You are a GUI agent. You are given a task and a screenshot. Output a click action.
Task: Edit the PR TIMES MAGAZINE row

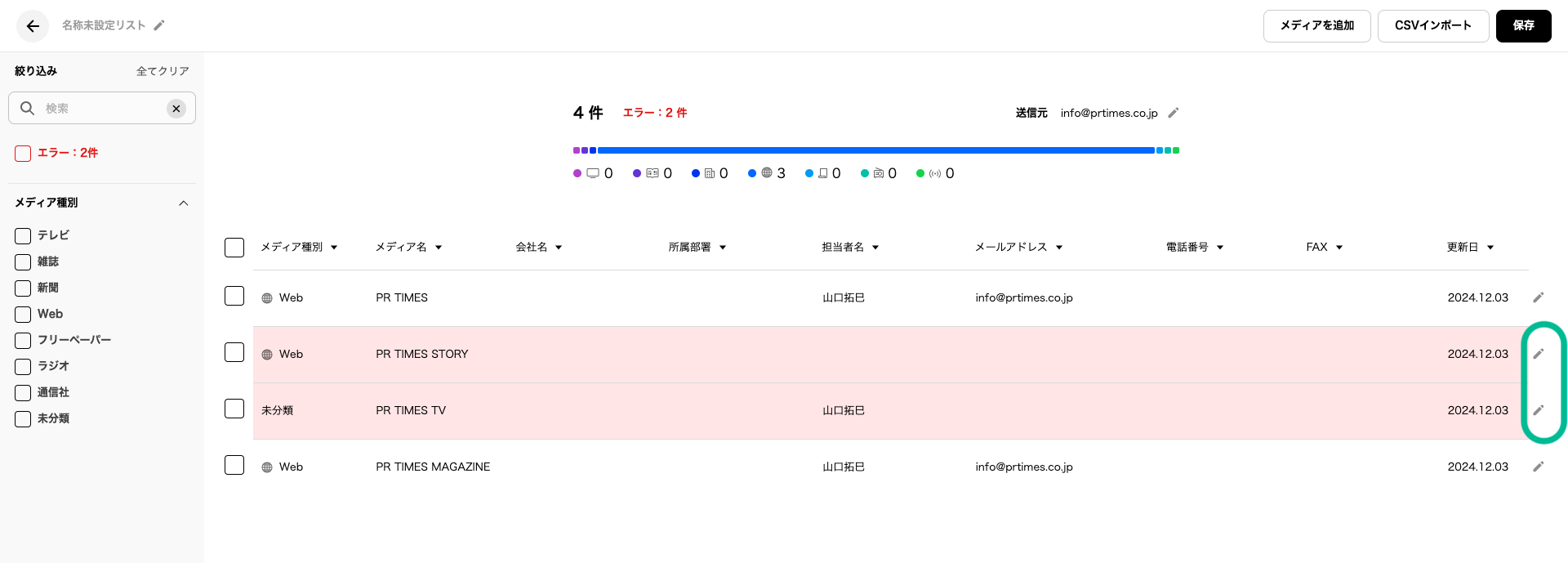point(1538,467)
